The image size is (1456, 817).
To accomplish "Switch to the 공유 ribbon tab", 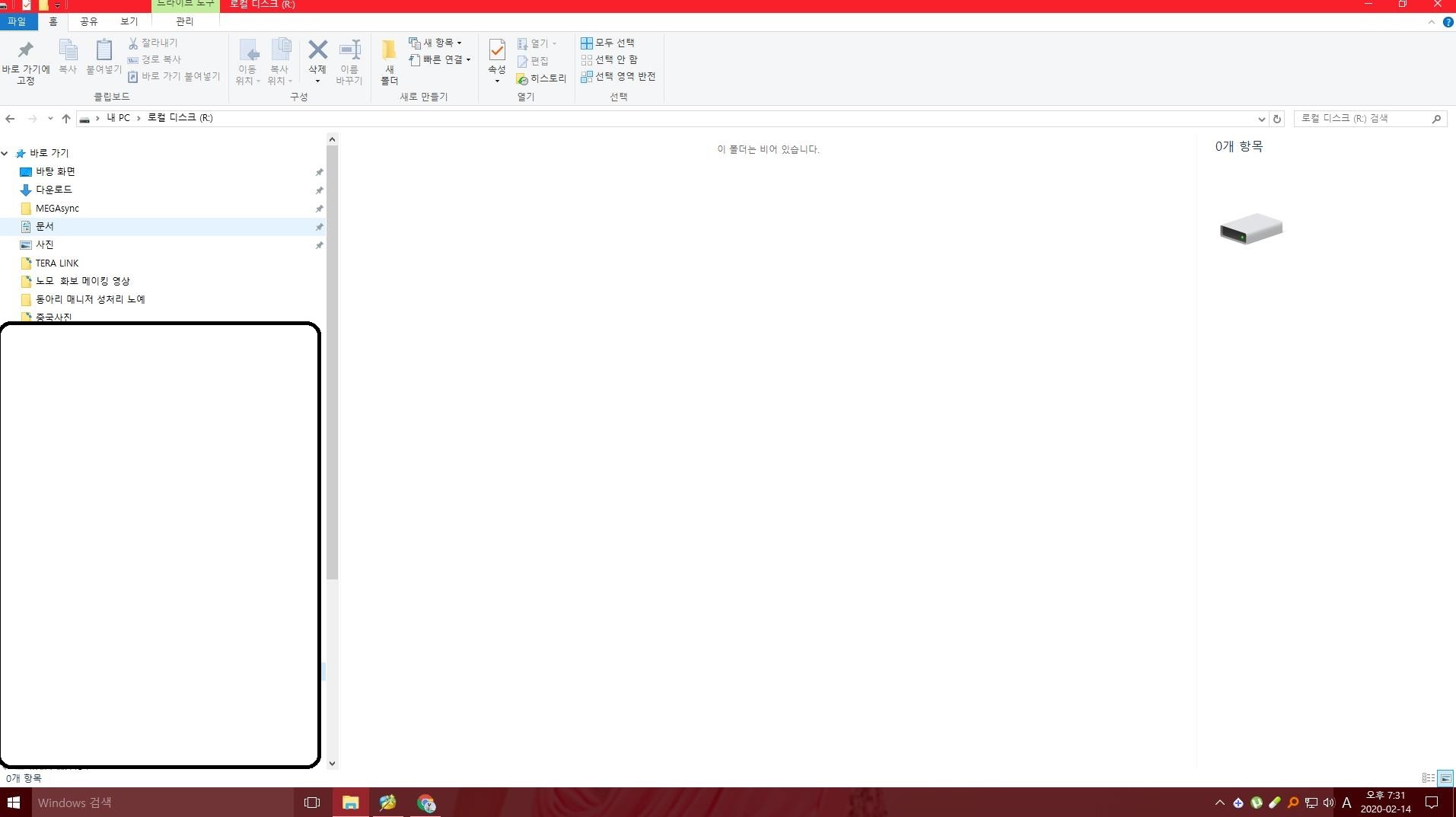I will coord(89,21).
